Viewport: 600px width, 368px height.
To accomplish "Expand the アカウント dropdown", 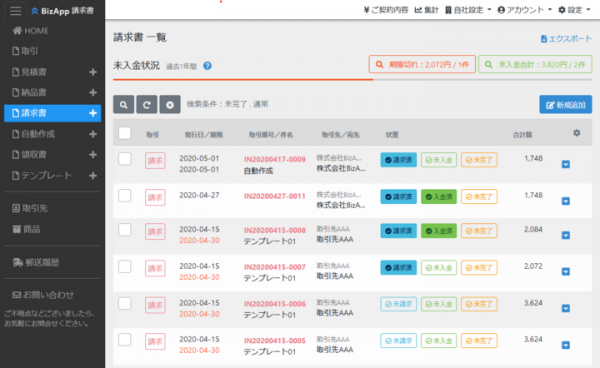I will click(x=525, y=10).
